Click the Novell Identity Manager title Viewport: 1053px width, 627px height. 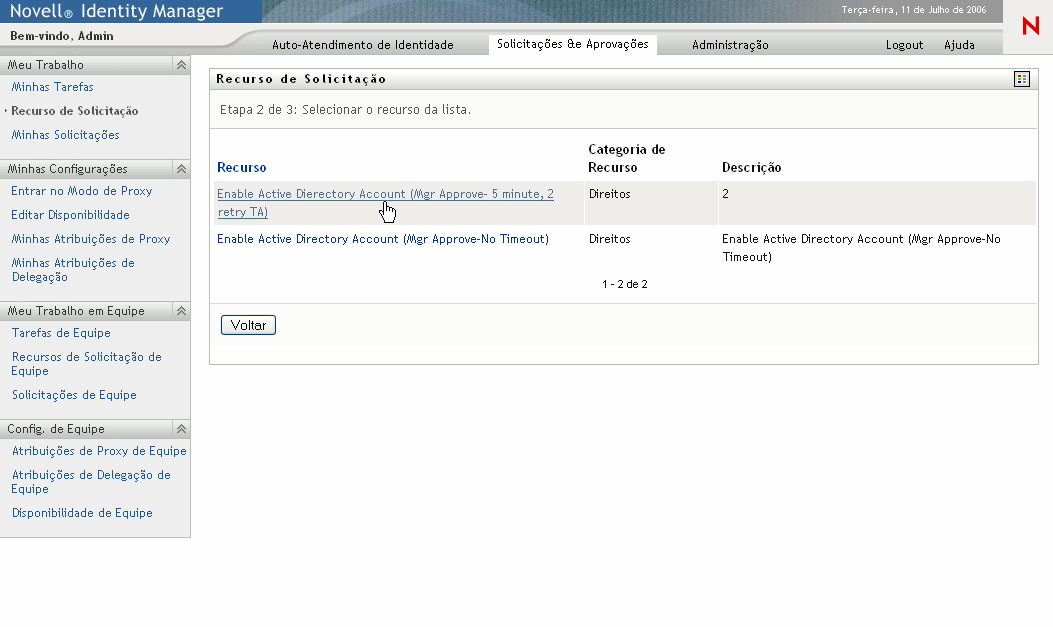tap(116, 11)
